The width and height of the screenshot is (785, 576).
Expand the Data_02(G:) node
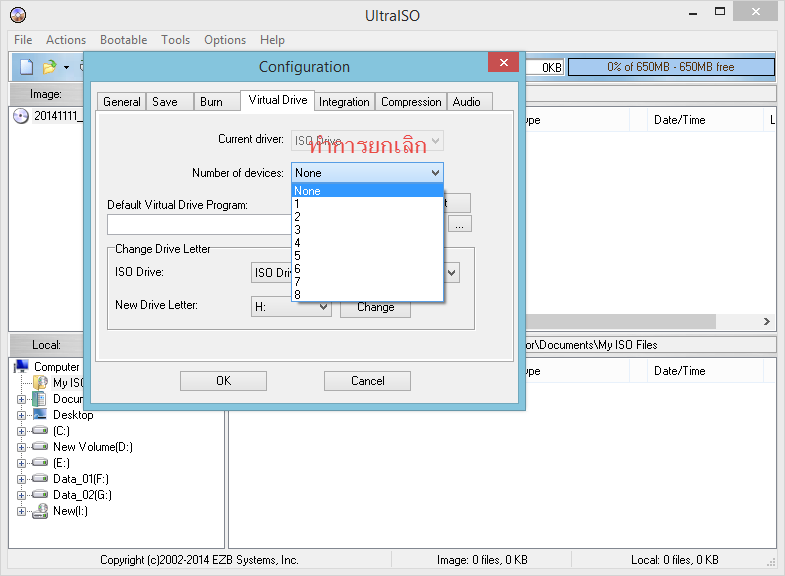pos(21,495)
